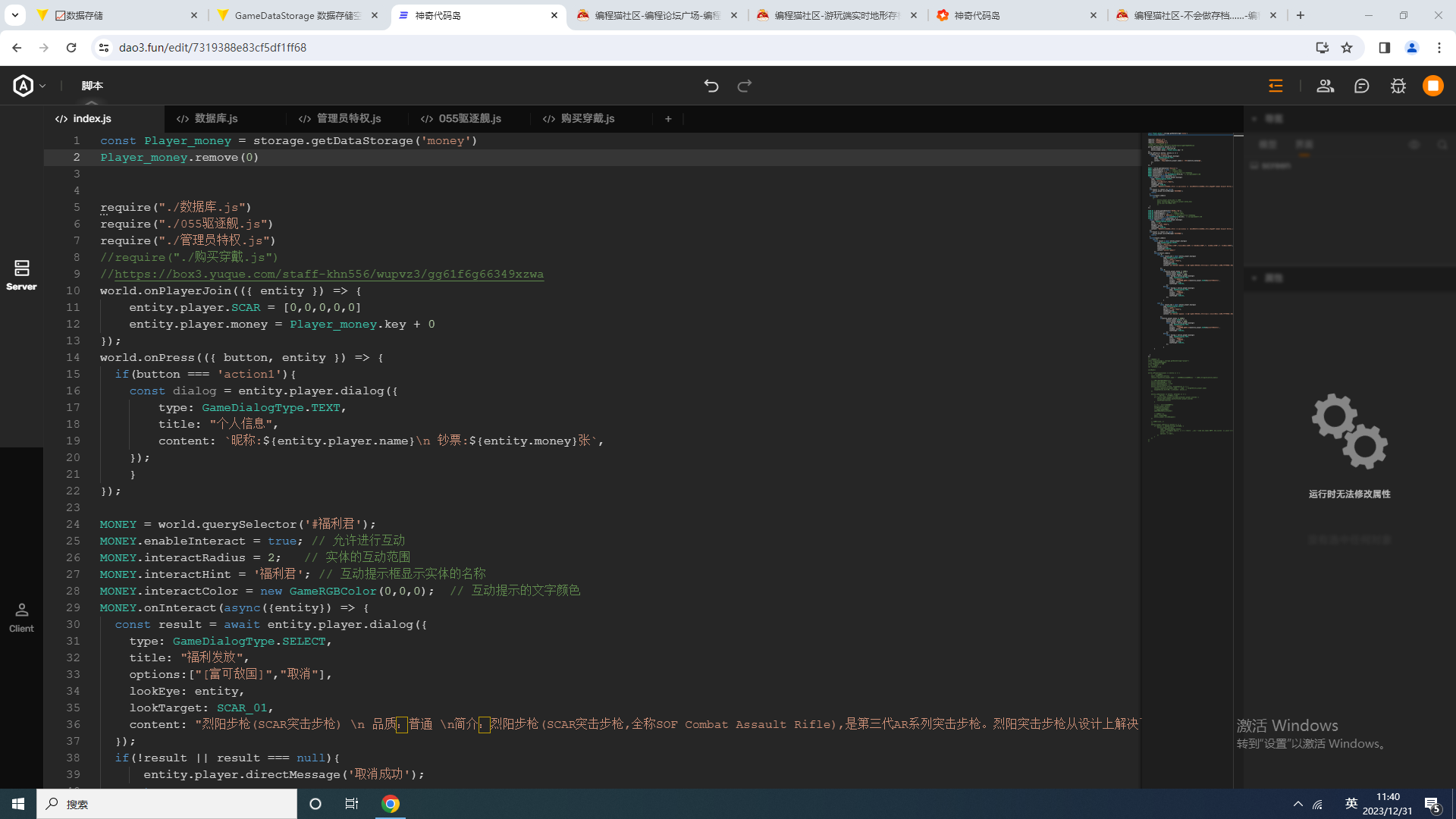Switch to GameDataStorage browser tab

(297, 15)
